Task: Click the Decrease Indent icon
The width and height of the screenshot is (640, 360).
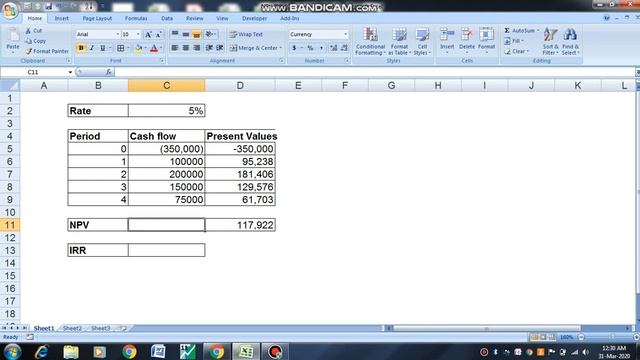Action: pos(209,48)
